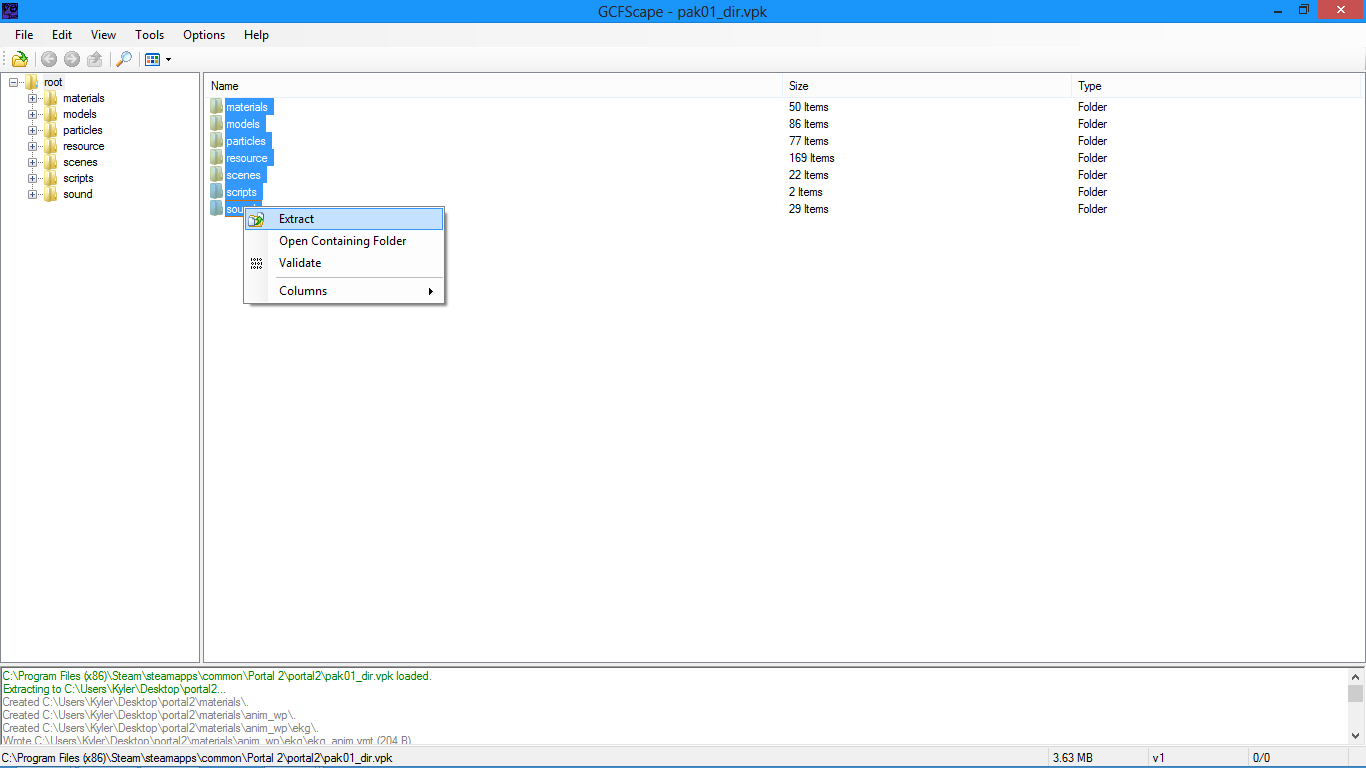Click the models folder icon in tree
This screenshot has height=768, width=1366.
[x=51, y=114]
